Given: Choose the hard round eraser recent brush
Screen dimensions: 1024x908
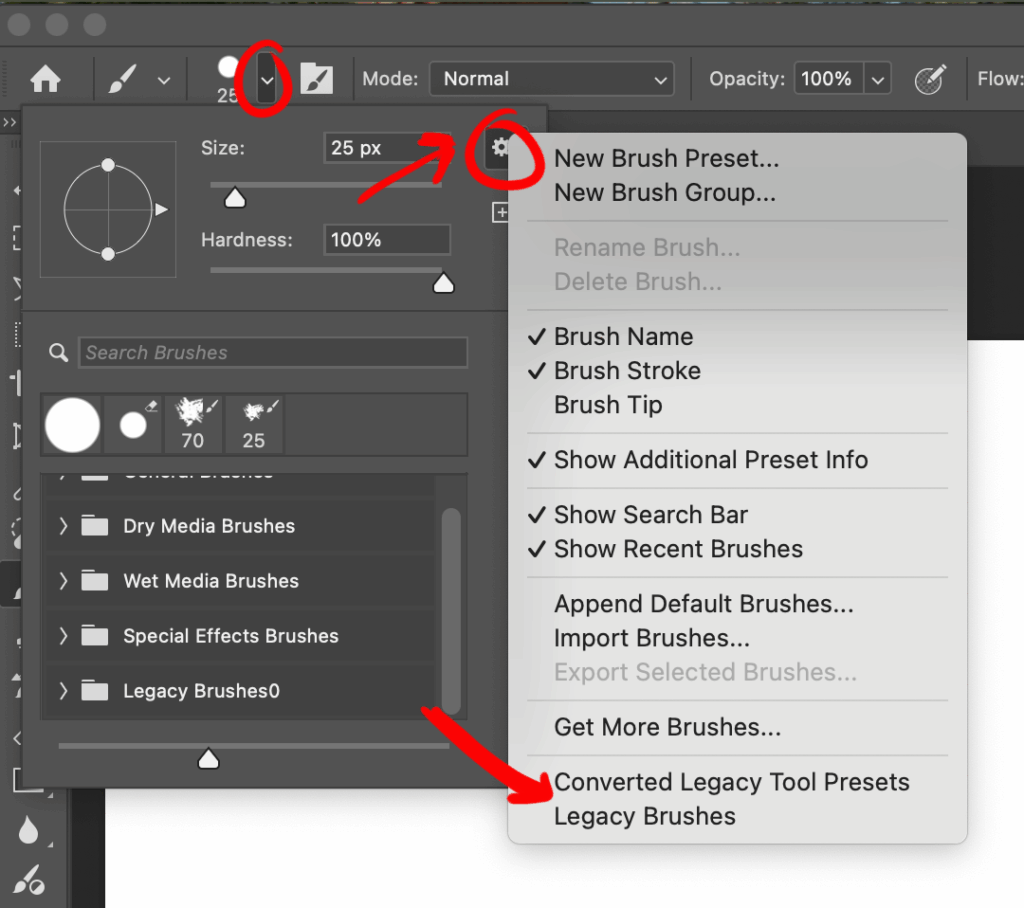Looking at the screenshot, I should pyautogui.click(x=135, y=424).
